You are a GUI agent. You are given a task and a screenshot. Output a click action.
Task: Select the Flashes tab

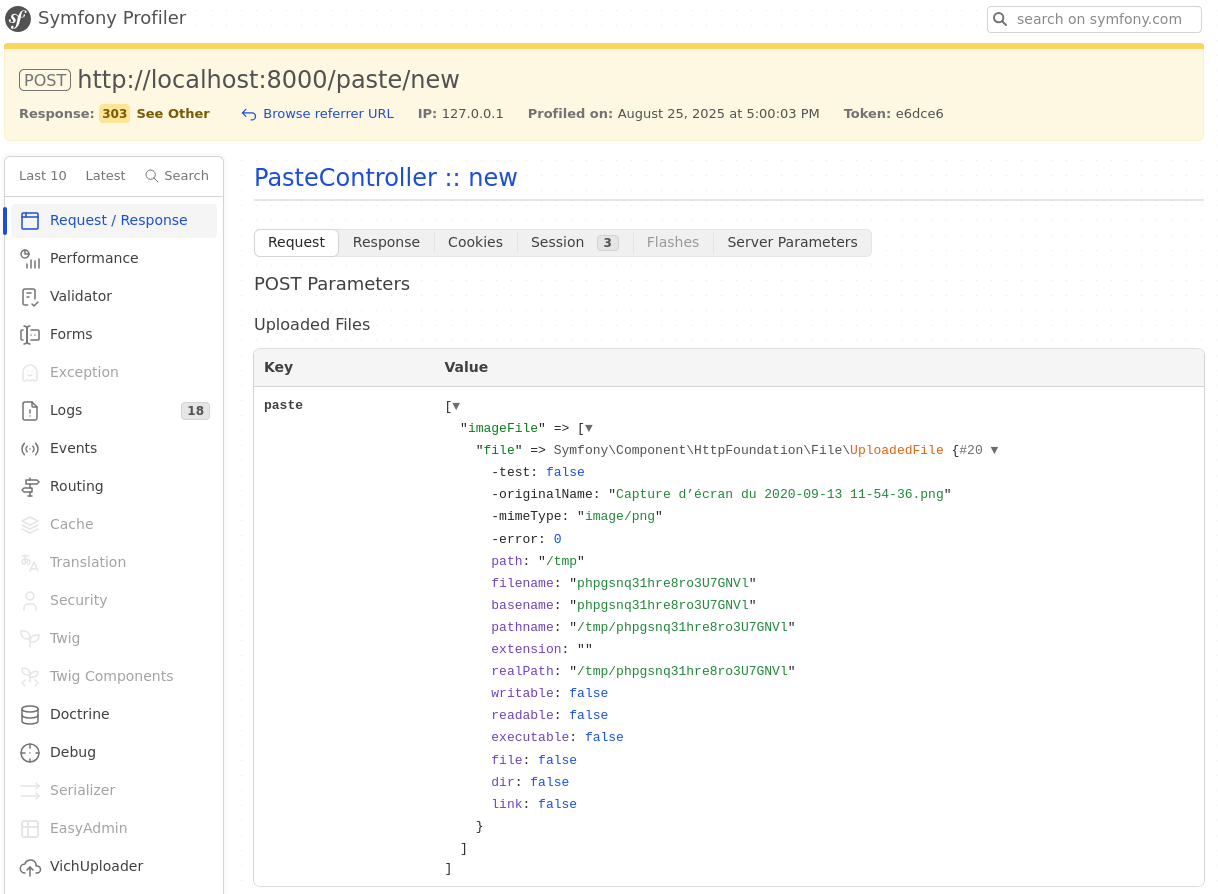coord(673,243)
